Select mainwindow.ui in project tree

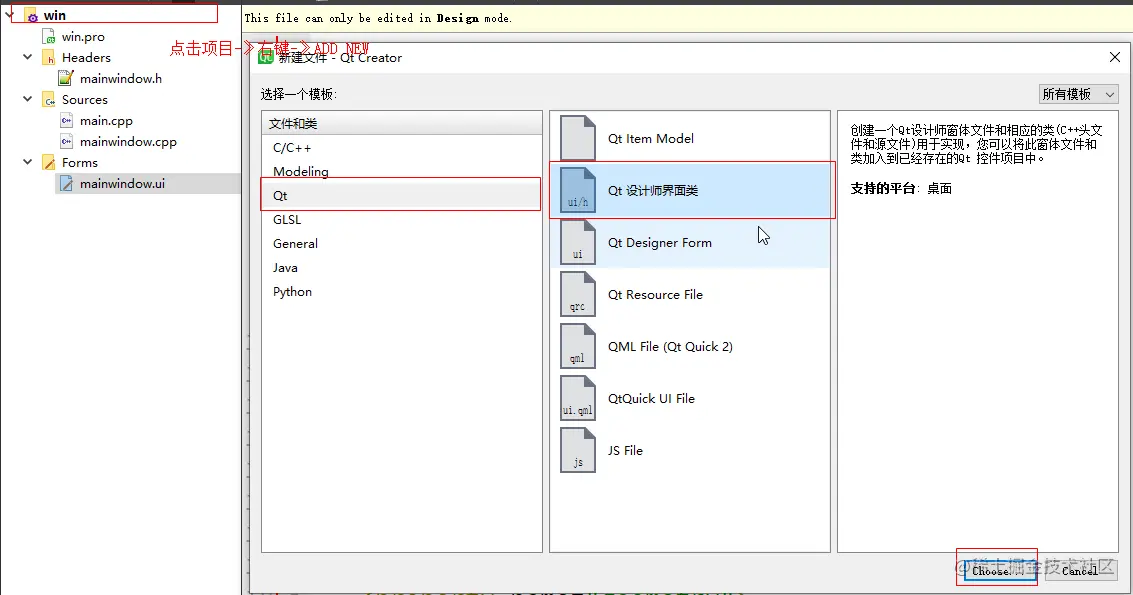coord(122,183)
